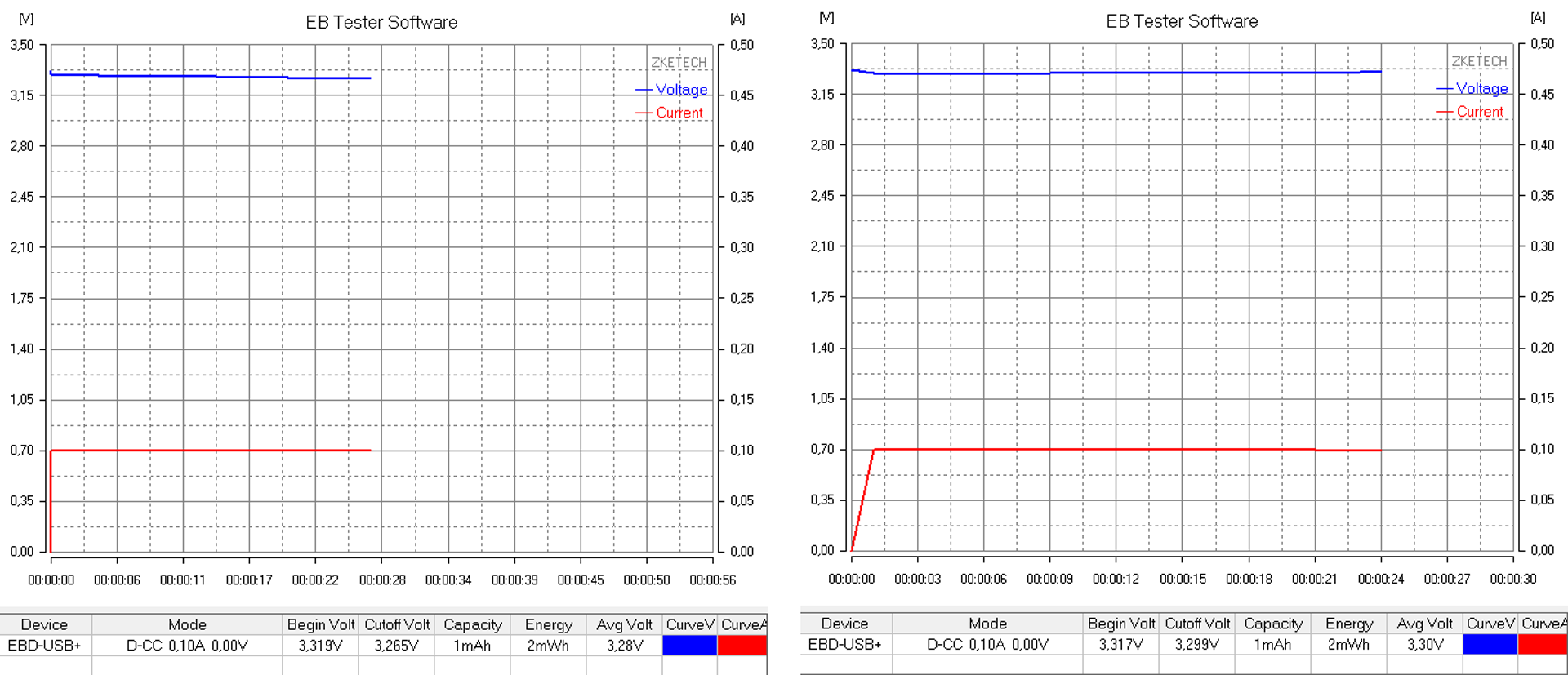1568x675 pixels.
Task: Click the 00:00:11 time axis label
Action: click(x=183, y=580)
